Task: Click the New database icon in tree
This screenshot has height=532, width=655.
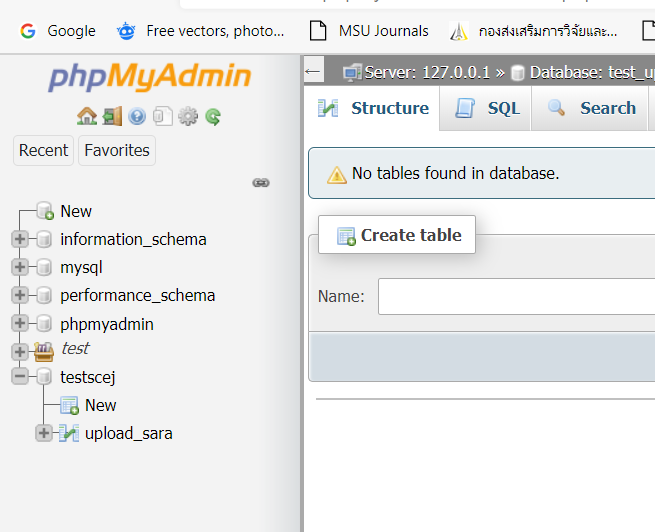Action: (x=45, y=210)
